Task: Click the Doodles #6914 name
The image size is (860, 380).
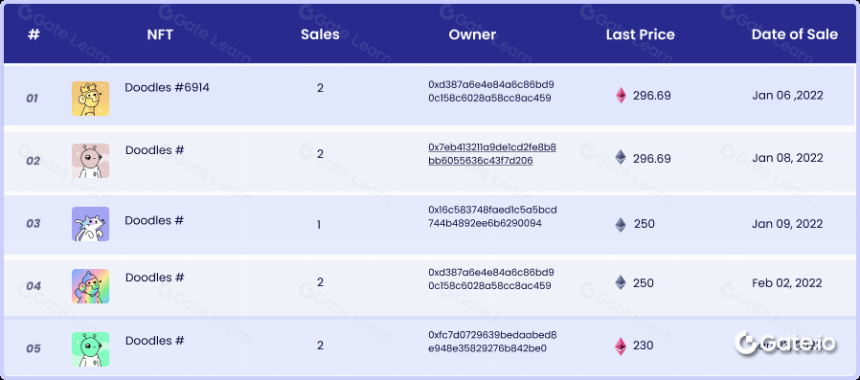Action: point(167,88)
